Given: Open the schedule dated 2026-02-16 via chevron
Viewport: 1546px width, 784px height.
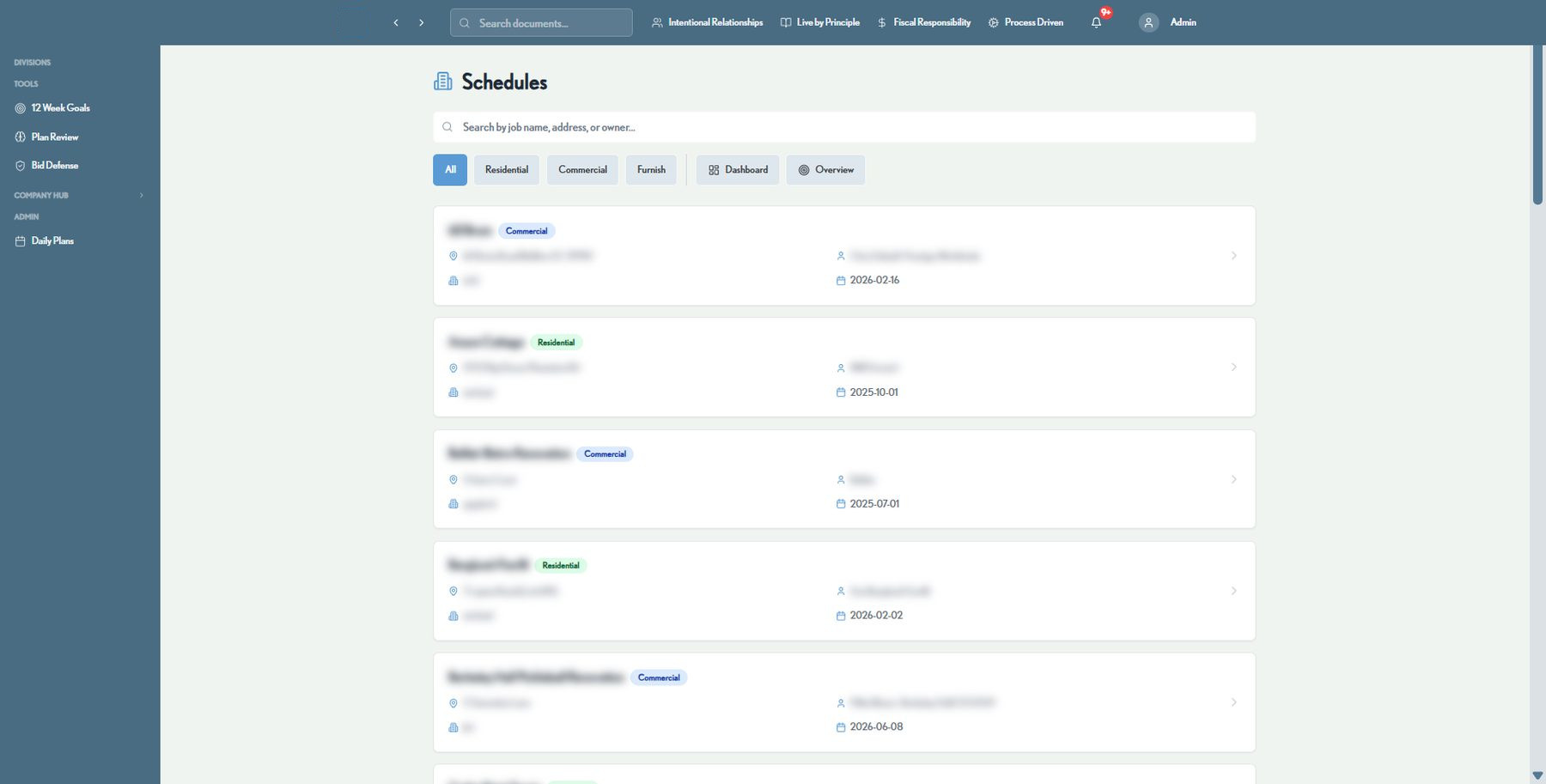Looking at the screenshot, I should click(1234, 256).
